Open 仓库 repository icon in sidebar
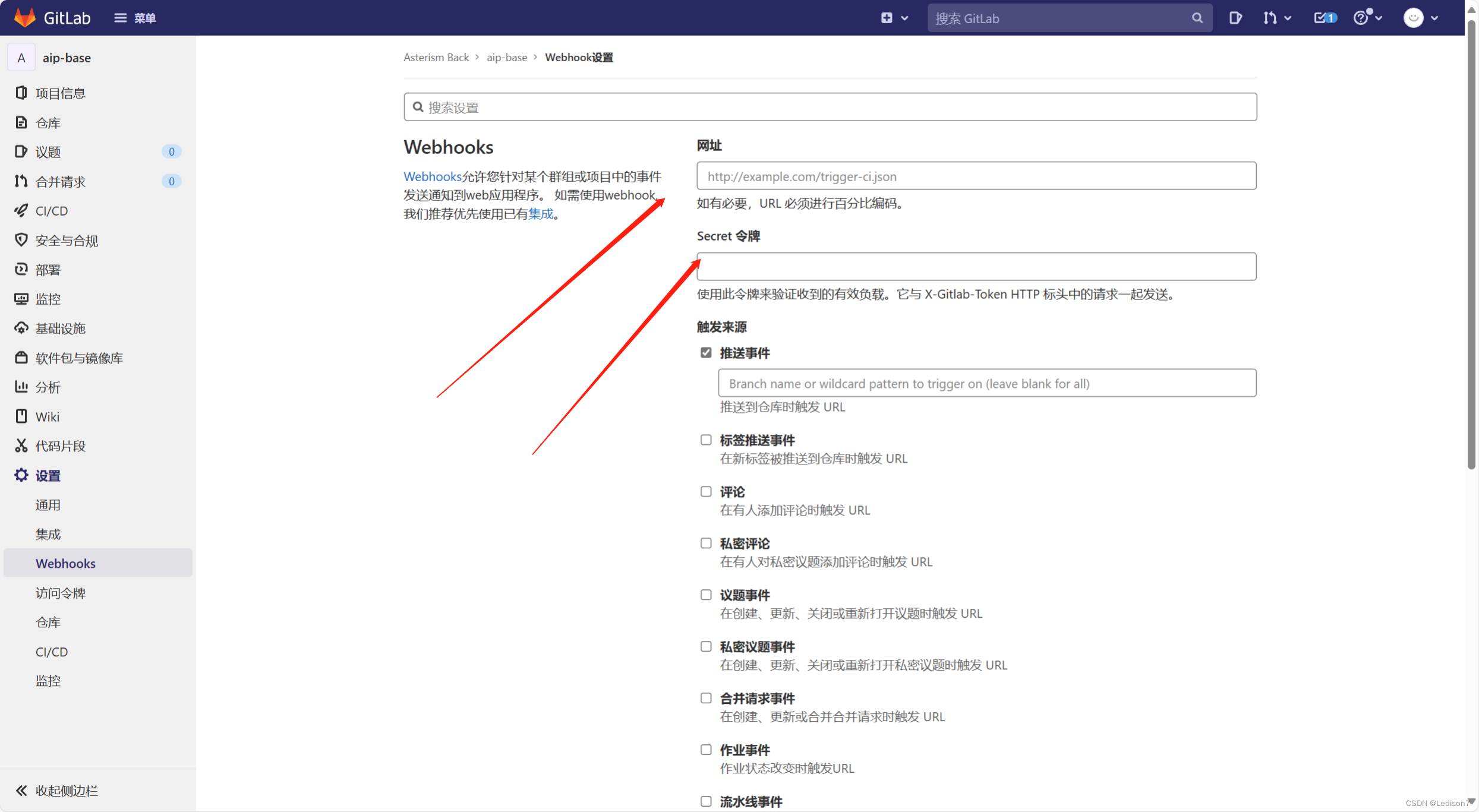Screen dimensions: 1479x812 point(21,122)
